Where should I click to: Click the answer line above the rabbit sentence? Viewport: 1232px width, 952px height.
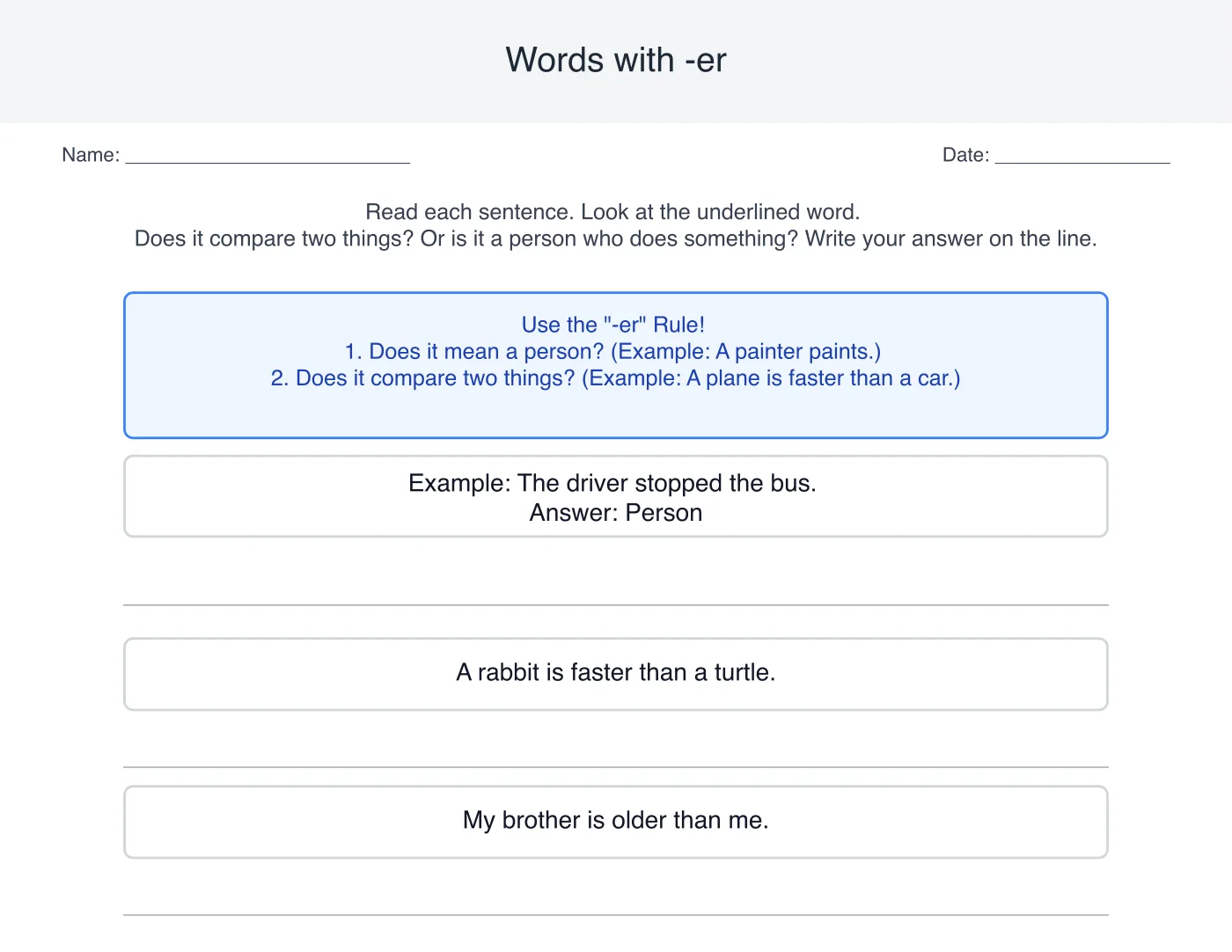(616, 604)
